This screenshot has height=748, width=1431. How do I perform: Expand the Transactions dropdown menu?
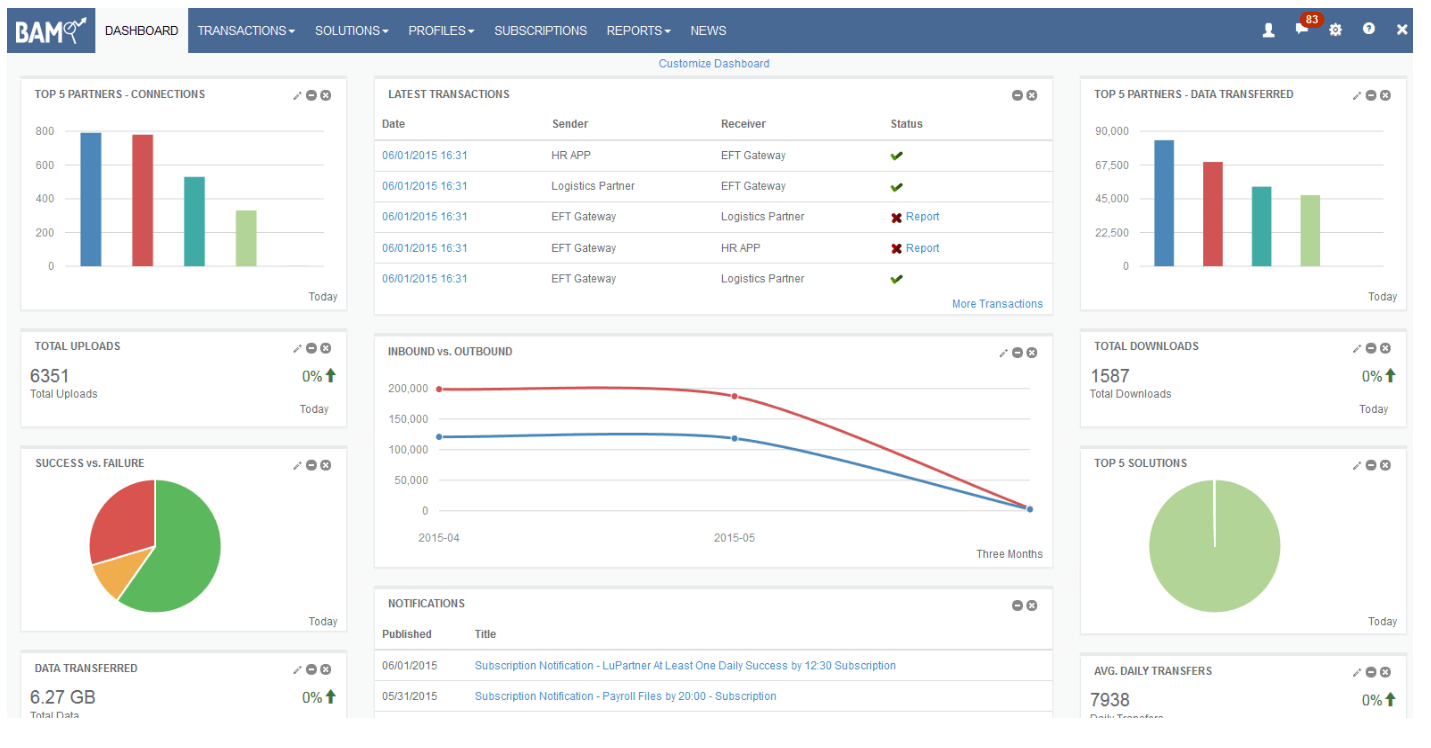coord(246,31)
